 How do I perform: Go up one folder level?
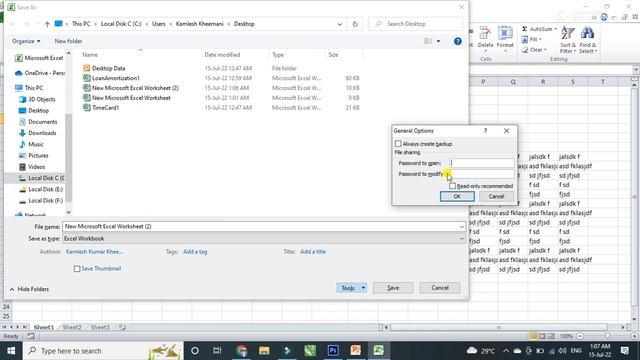pos(47,24)
